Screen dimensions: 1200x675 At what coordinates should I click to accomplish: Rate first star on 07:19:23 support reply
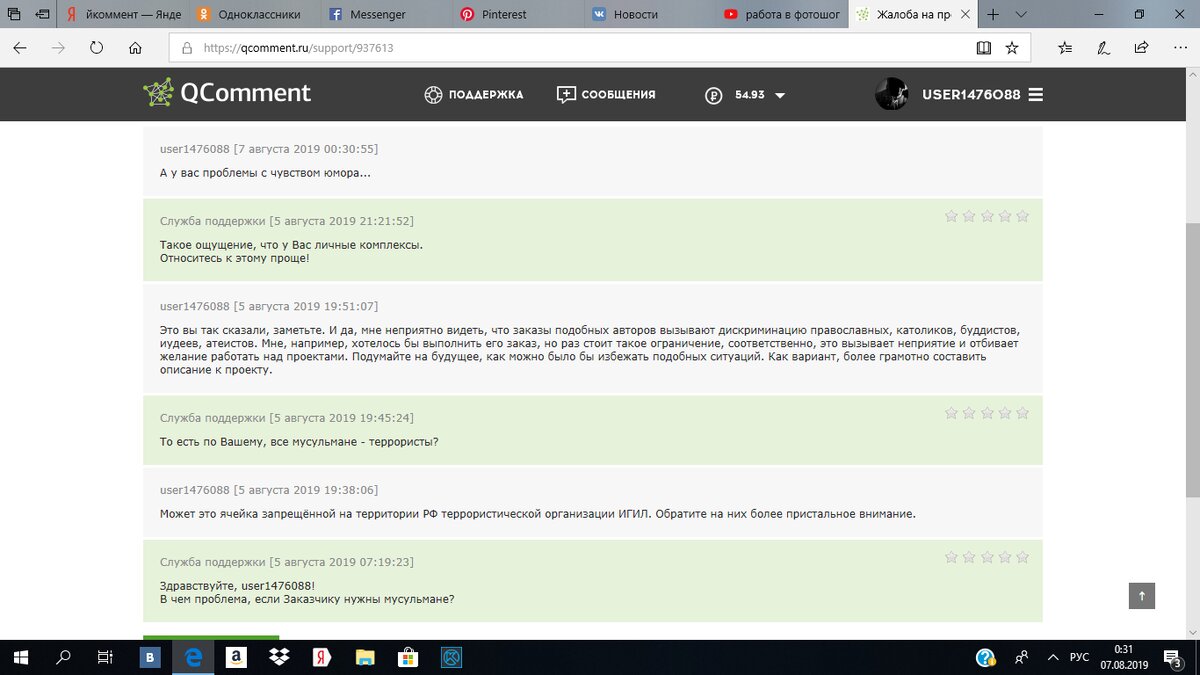coord(951,557)
